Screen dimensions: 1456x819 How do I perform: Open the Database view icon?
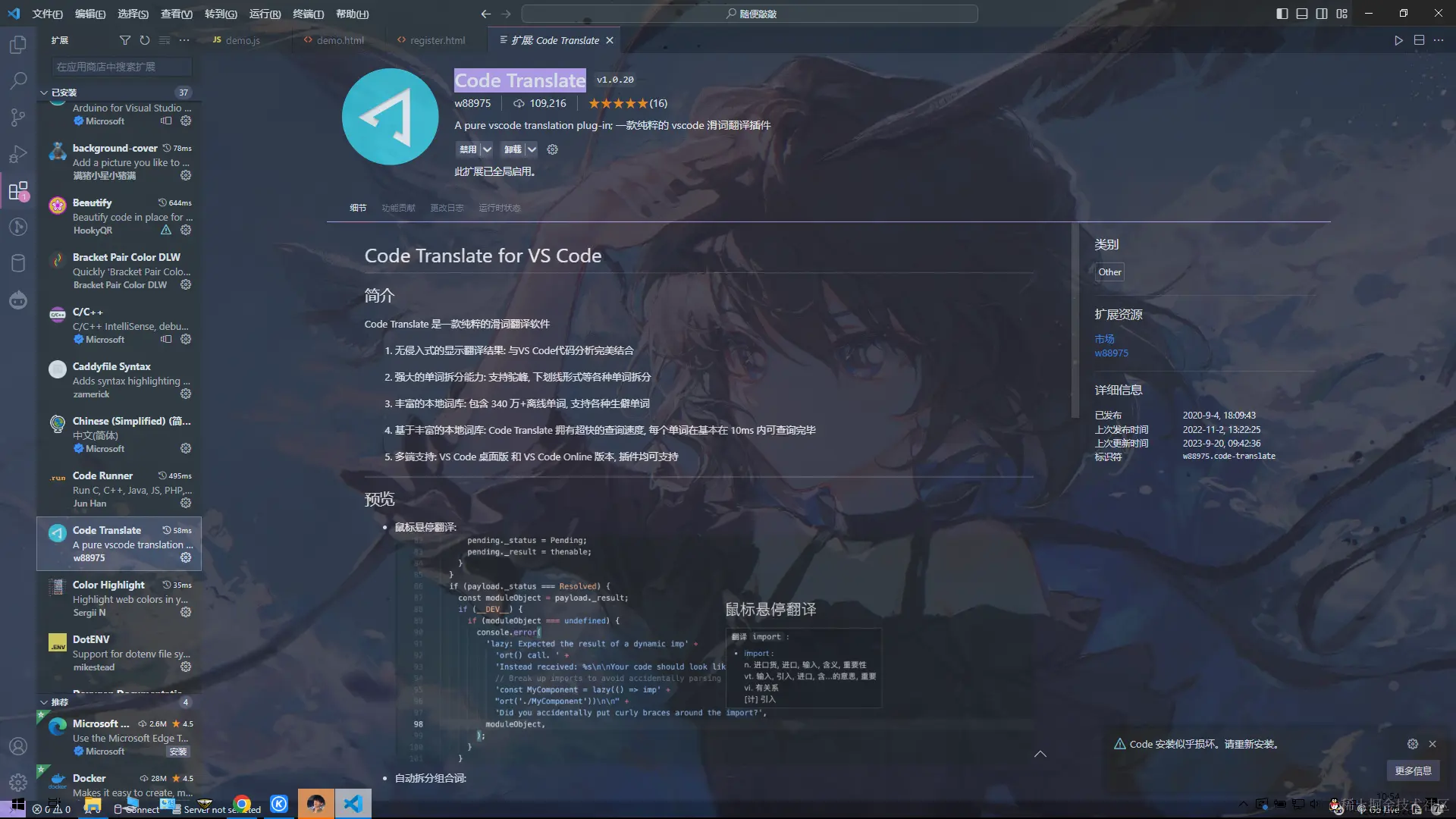coord(18,263)
